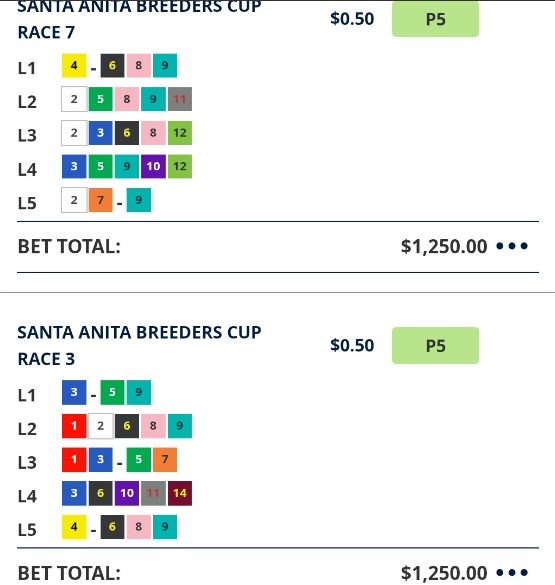Viewport: 555px width, 585px height.
Task: Click blue number 3 in Race 3 L1
Action: [x=74, y=392]
